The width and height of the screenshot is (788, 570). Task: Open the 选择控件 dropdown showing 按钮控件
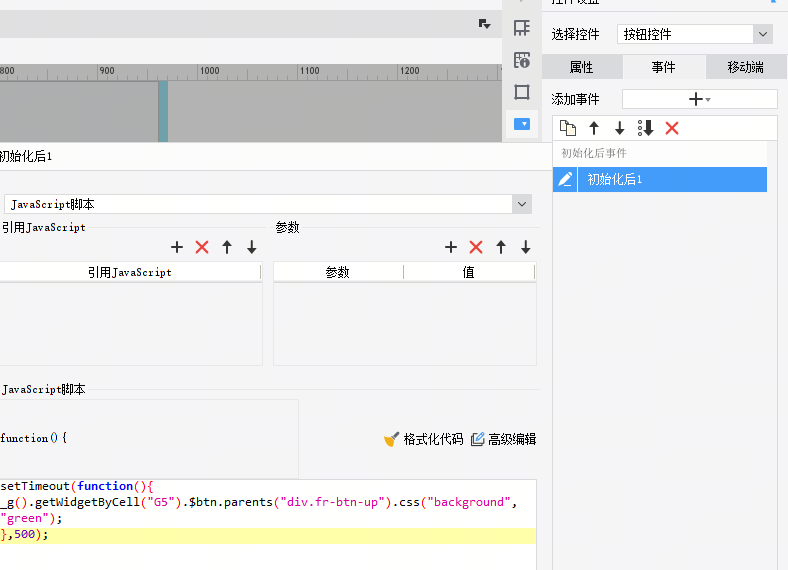pos(694,34)
